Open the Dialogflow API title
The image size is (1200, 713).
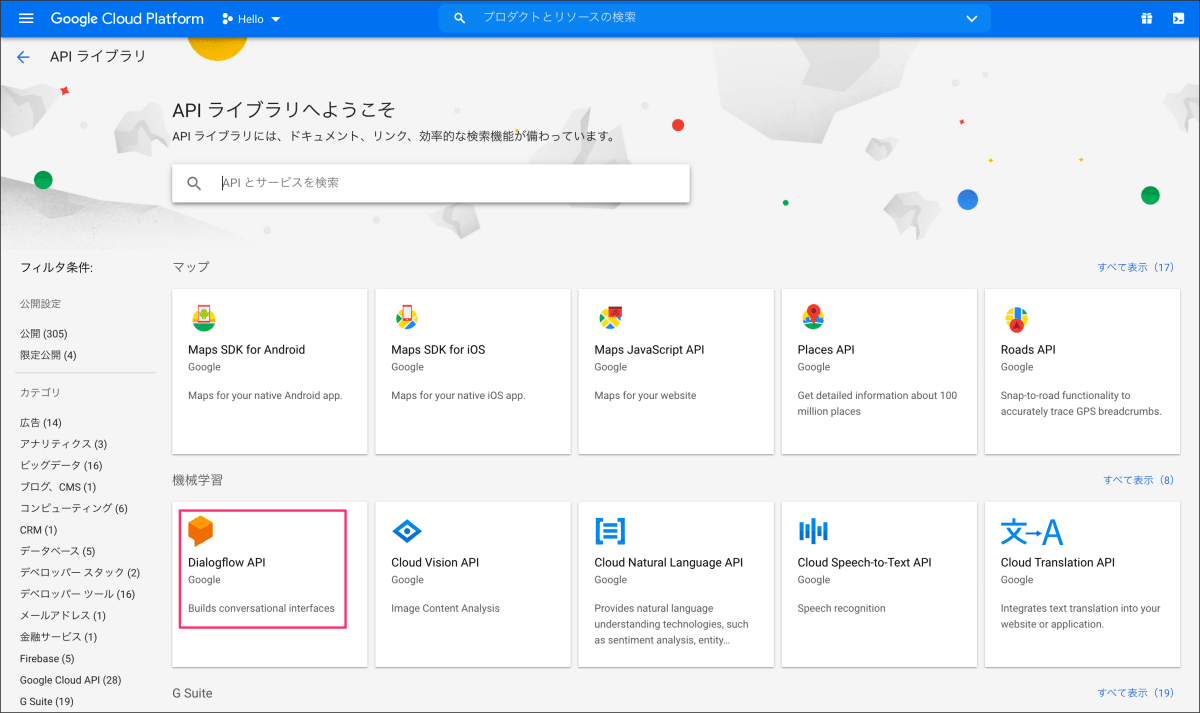click(227, 563)
